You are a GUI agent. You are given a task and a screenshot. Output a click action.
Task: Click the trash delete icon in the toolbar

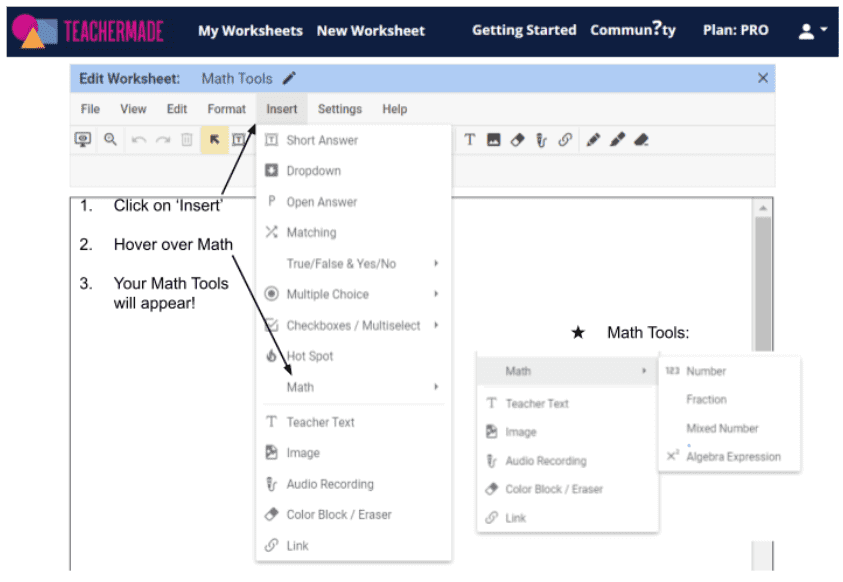(187, 140)
